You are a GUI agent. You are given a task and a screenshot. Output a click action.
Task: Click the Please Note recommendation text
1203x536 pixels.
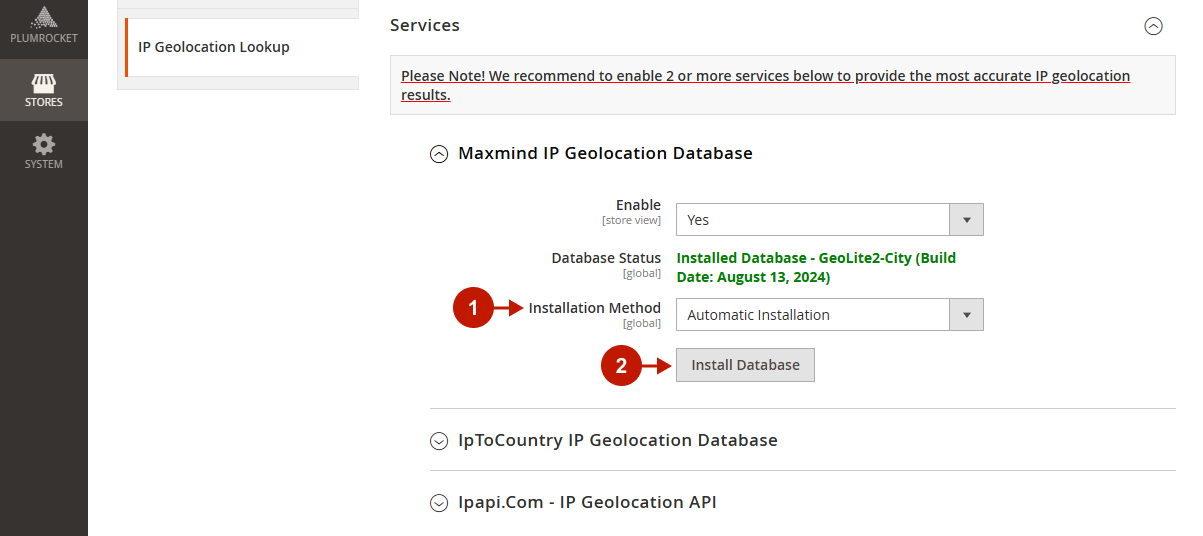765,85
